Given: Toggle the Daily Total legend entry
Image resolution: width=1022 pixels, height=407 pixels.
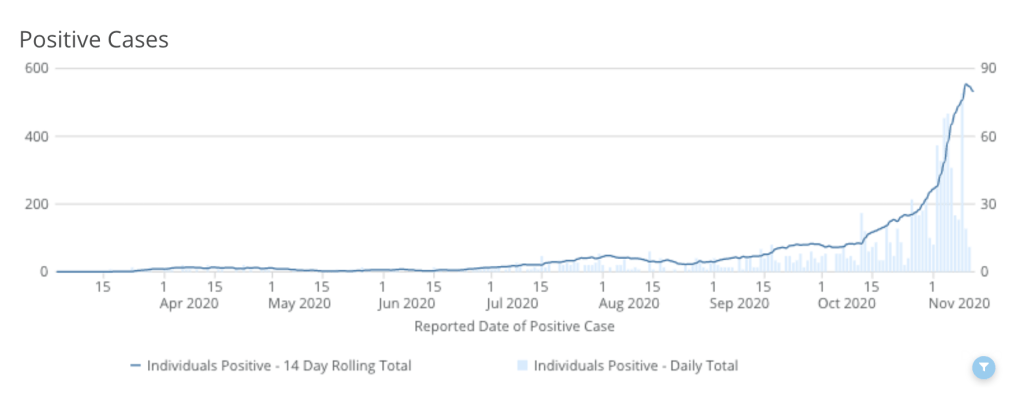Looking at the screenshot, I should click(636, 366).
